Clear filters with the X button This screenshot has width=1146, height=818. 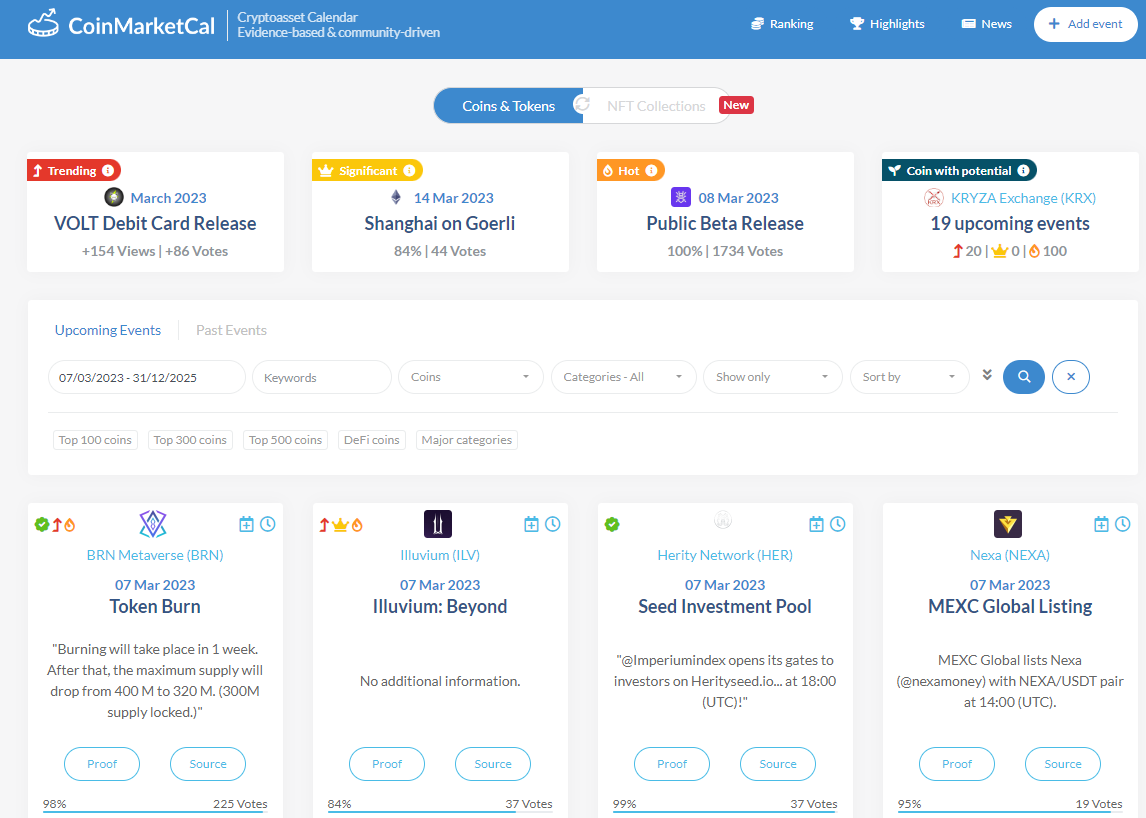click(1071, 377)
